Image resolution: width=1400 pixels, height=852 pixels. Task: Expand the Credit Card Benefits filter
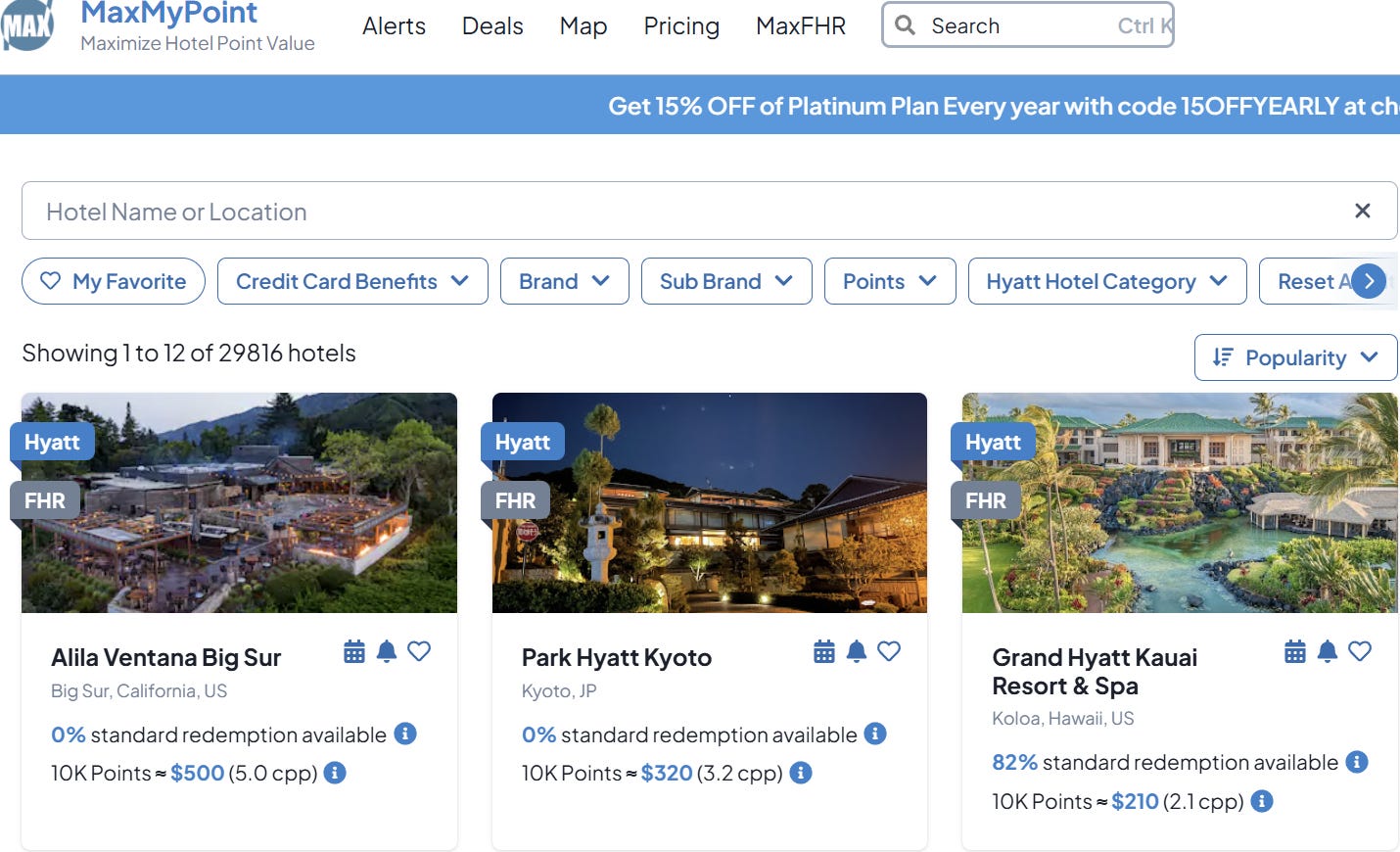(x=352, y=281)
